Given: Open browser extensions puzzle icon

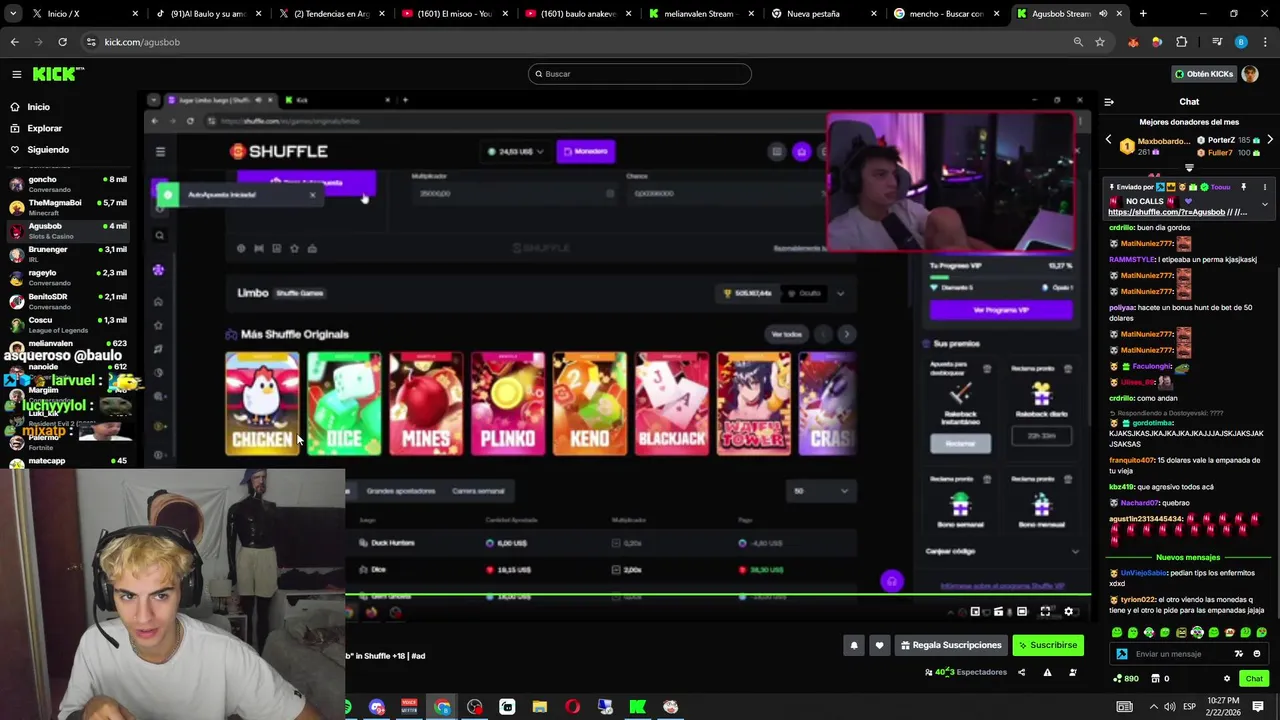Looking at the screenshot, I should pos(1181,42).
